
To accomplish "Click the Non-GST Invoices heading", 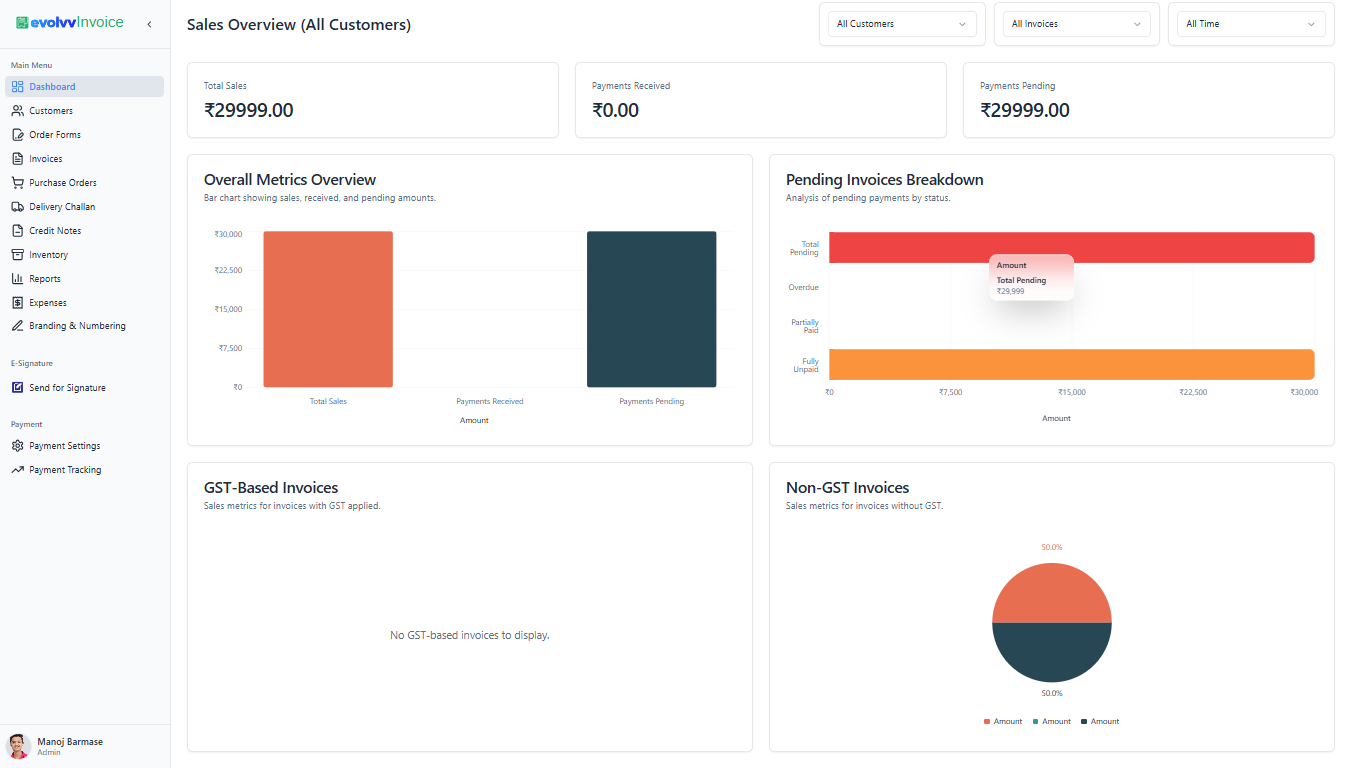I will point(848,488).
